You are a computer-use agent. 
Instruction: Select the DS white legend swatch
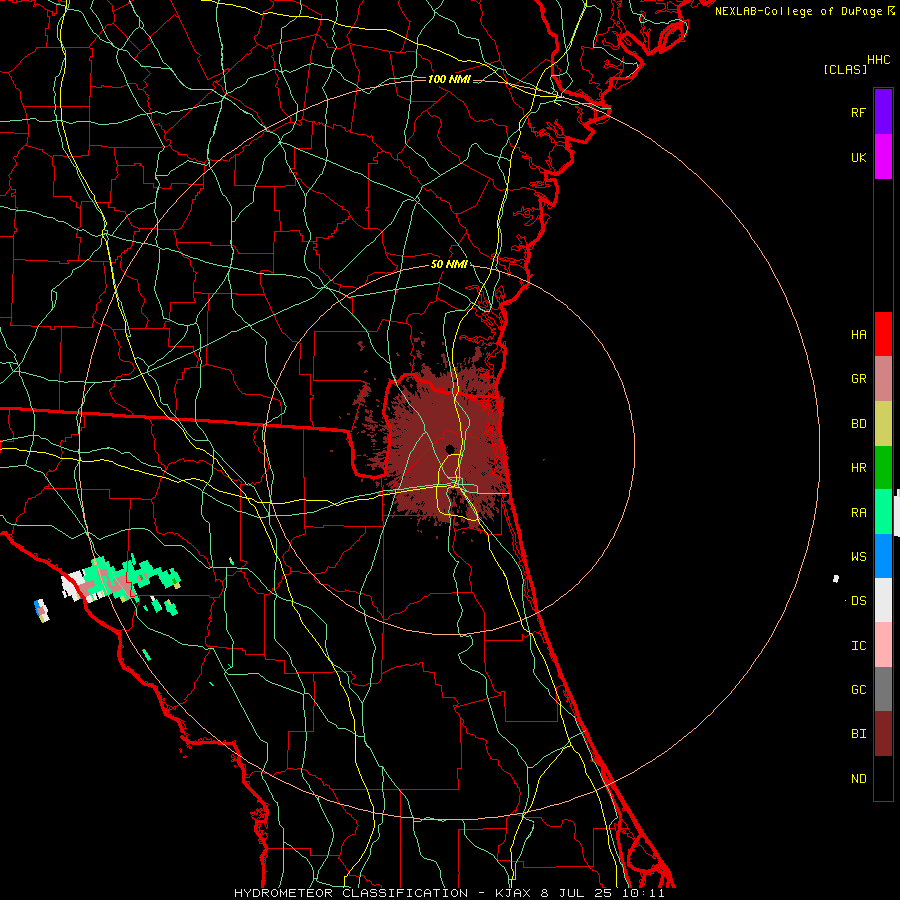(883, 600)
